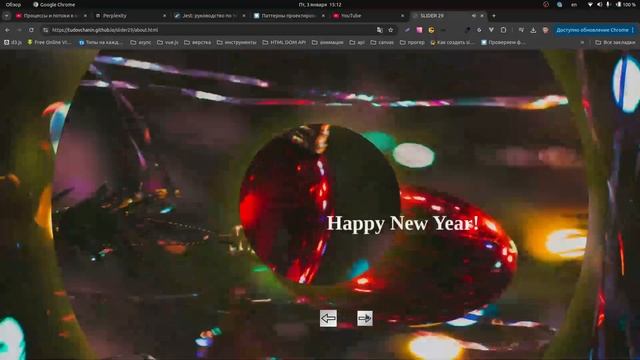640x360 pixels.
Task: Click the battery 100% indicator
Action: 626,4
